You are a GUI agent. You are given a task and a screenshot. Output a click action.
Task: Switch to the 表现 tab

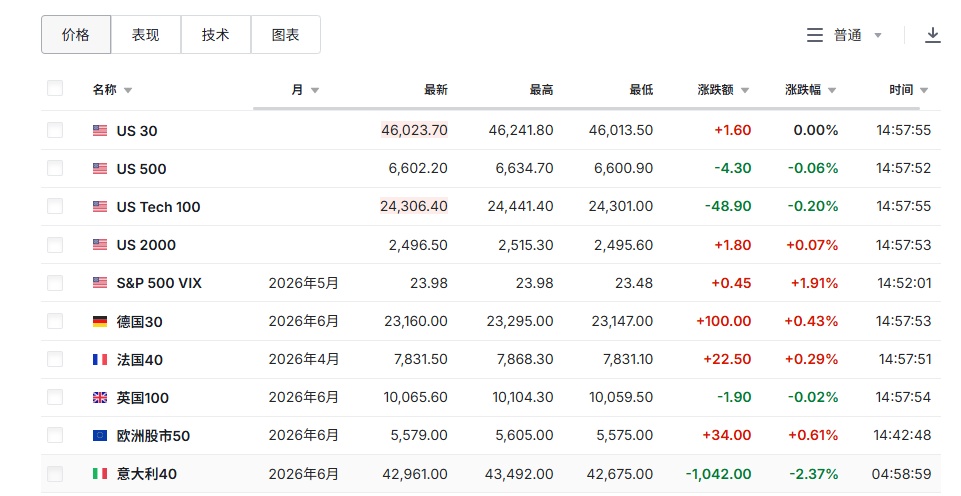pyautogui.click(x=145, y=35)
